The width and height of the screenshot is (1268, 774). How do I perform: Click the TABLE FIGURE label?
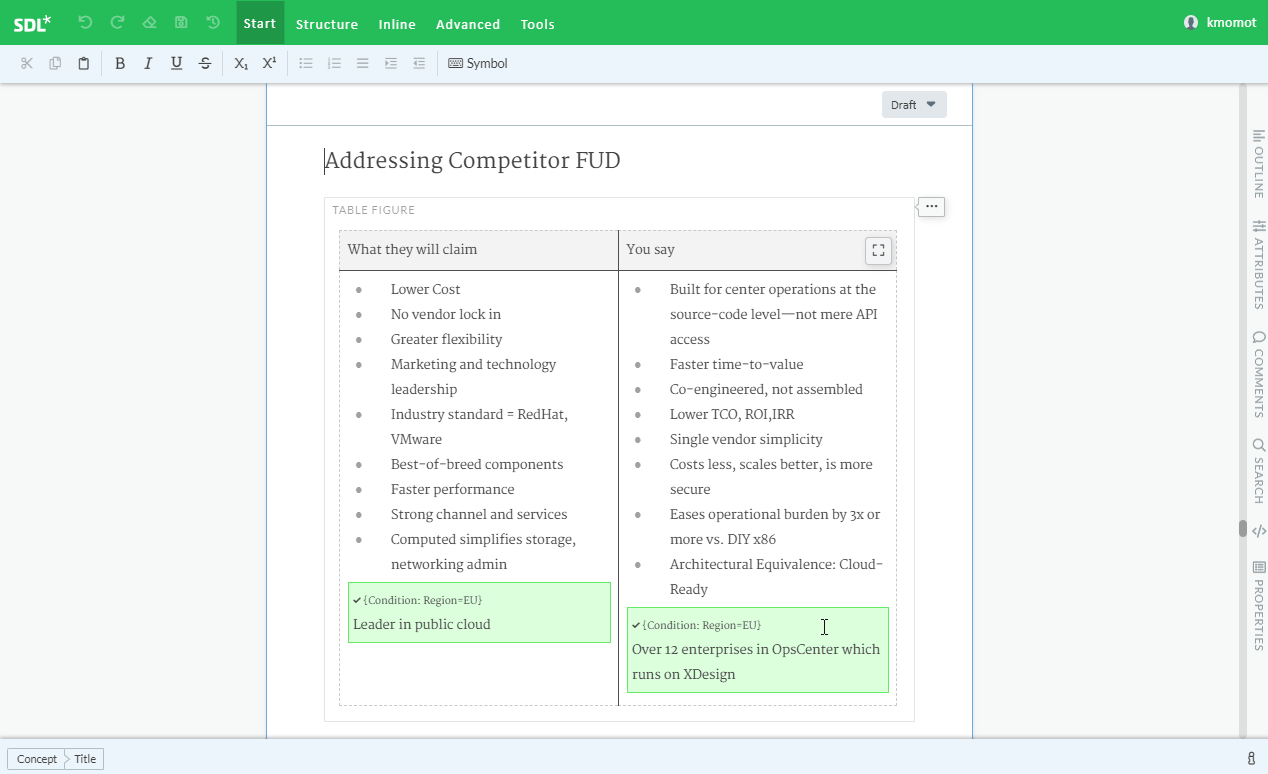373,210
